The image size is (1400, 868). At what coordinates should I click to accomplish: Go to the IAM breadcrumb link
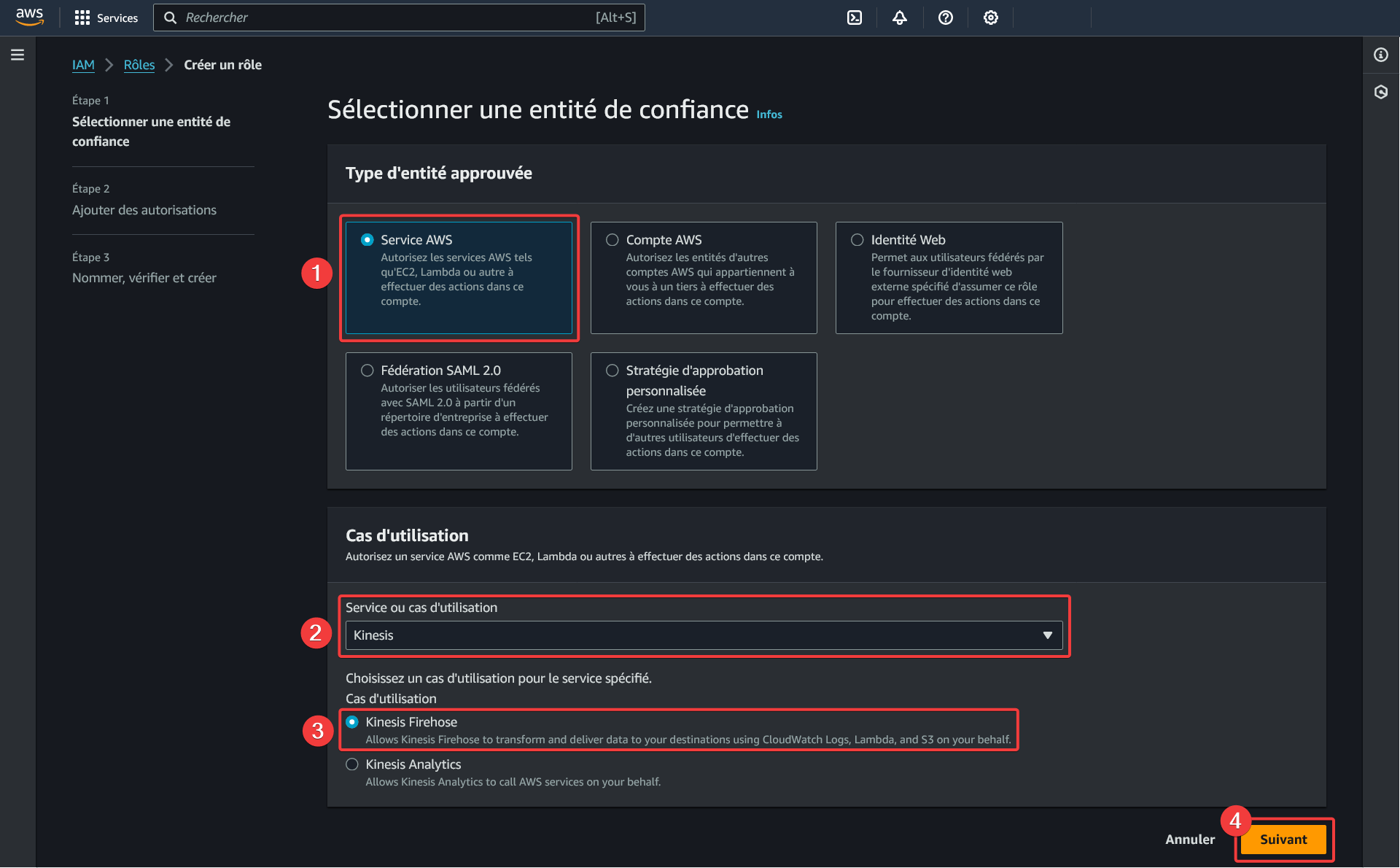(83, 65)
